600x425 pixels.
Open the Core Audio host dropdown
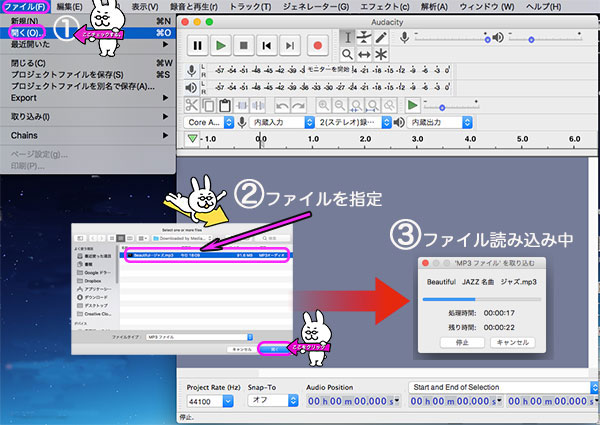pyautogui.click(x=209, y=122)
